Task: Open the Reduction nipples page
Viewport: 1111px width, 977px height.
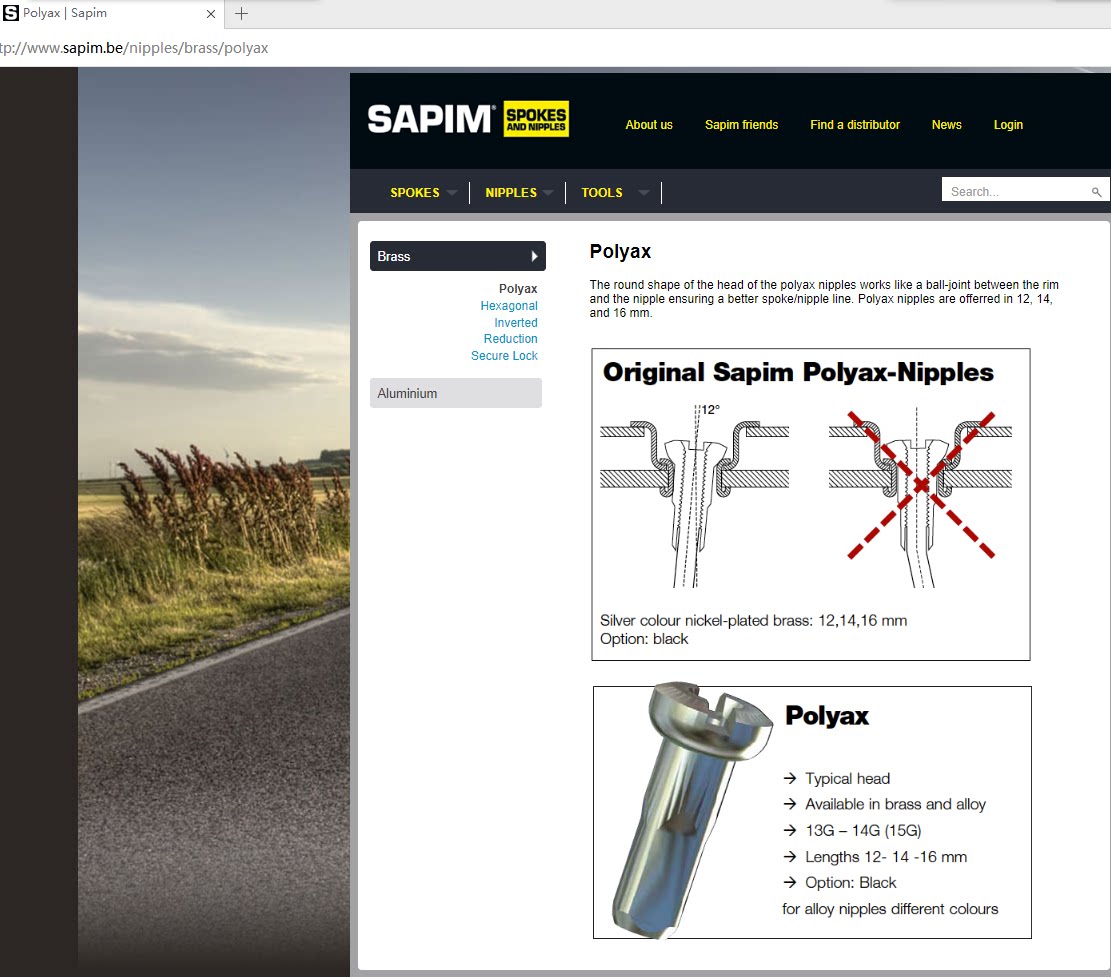Action: [510, 339]
